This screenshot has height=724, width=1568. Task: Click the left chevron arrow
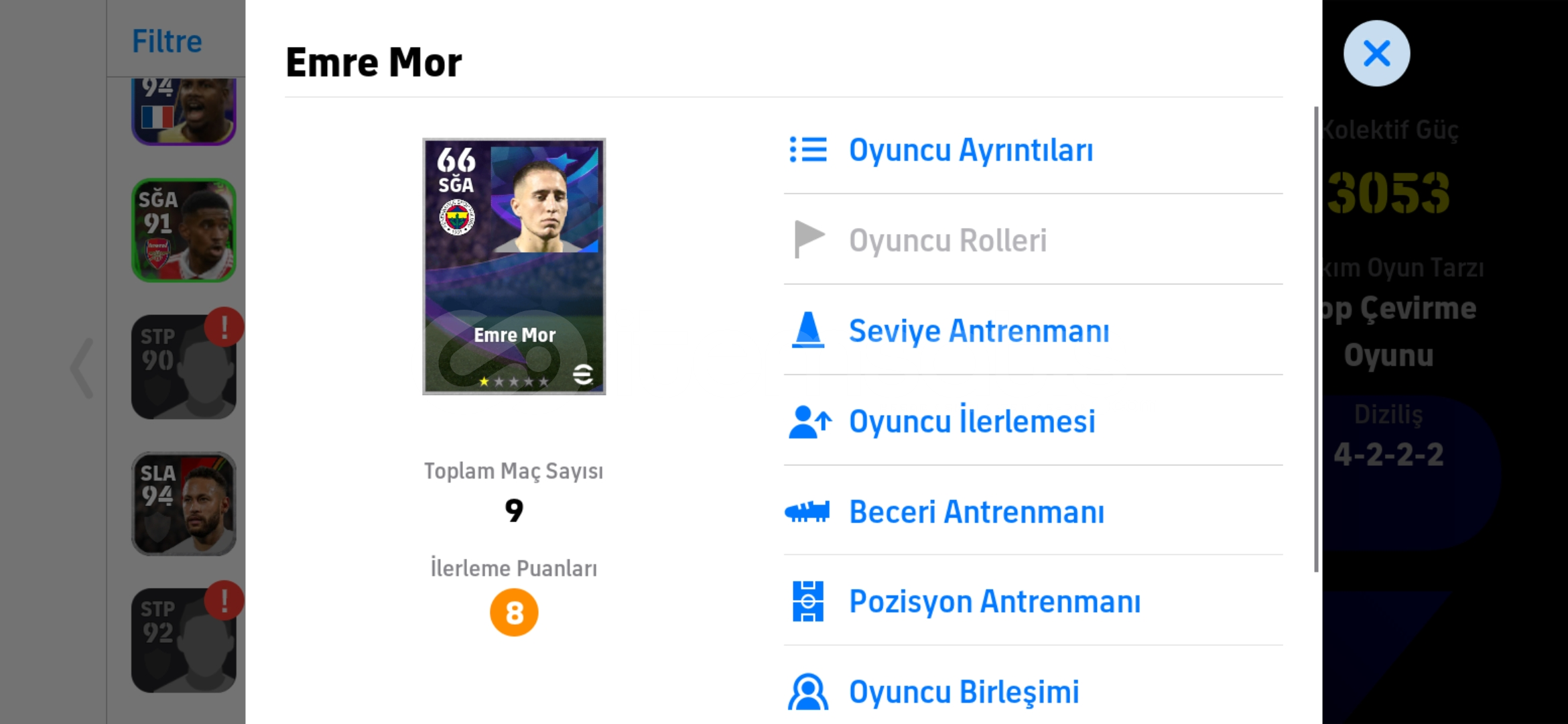[x=82, y=368]
